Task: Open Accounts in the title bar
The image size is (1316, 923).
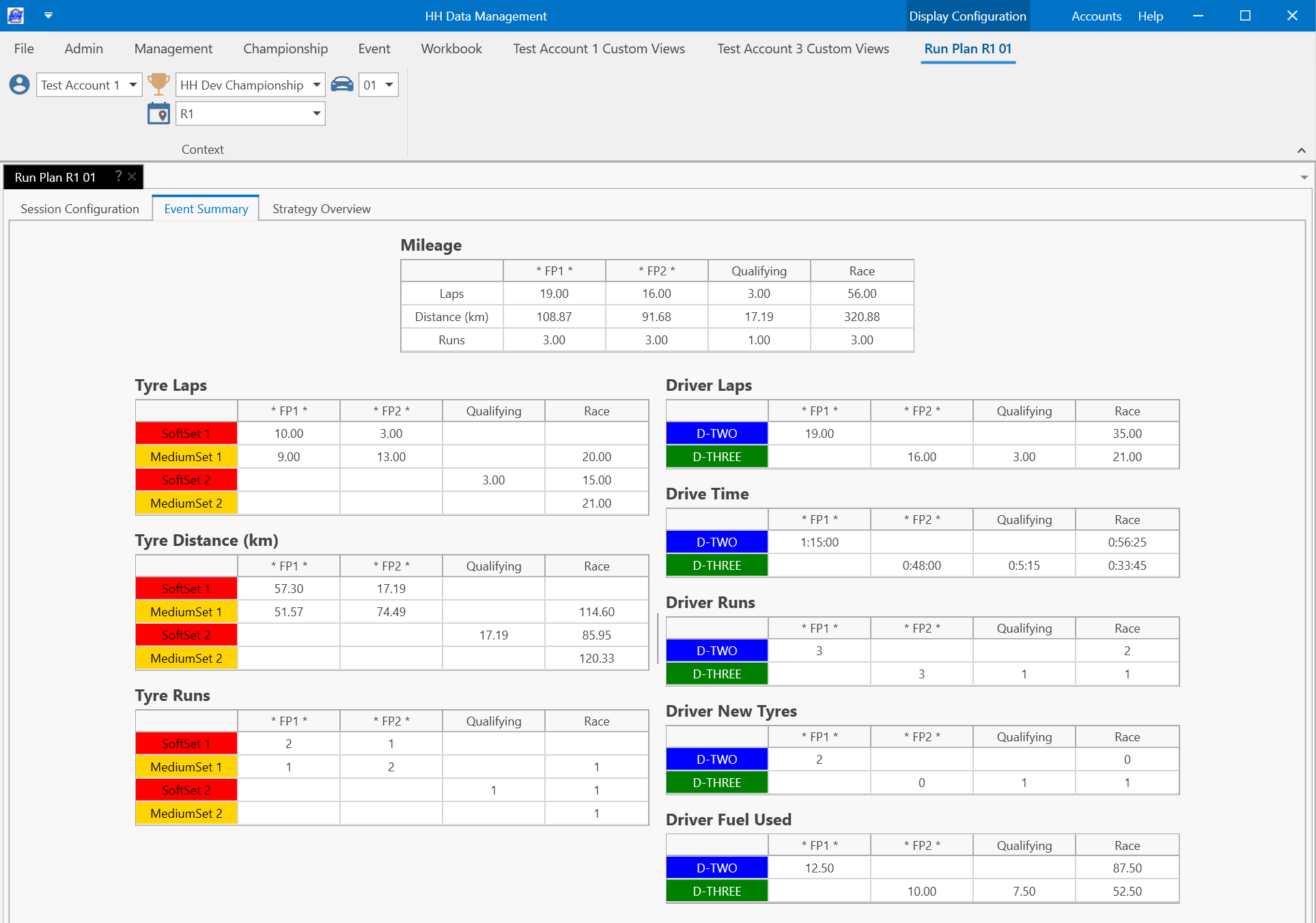Action: pyautogui.click(x=1095, y=16)
